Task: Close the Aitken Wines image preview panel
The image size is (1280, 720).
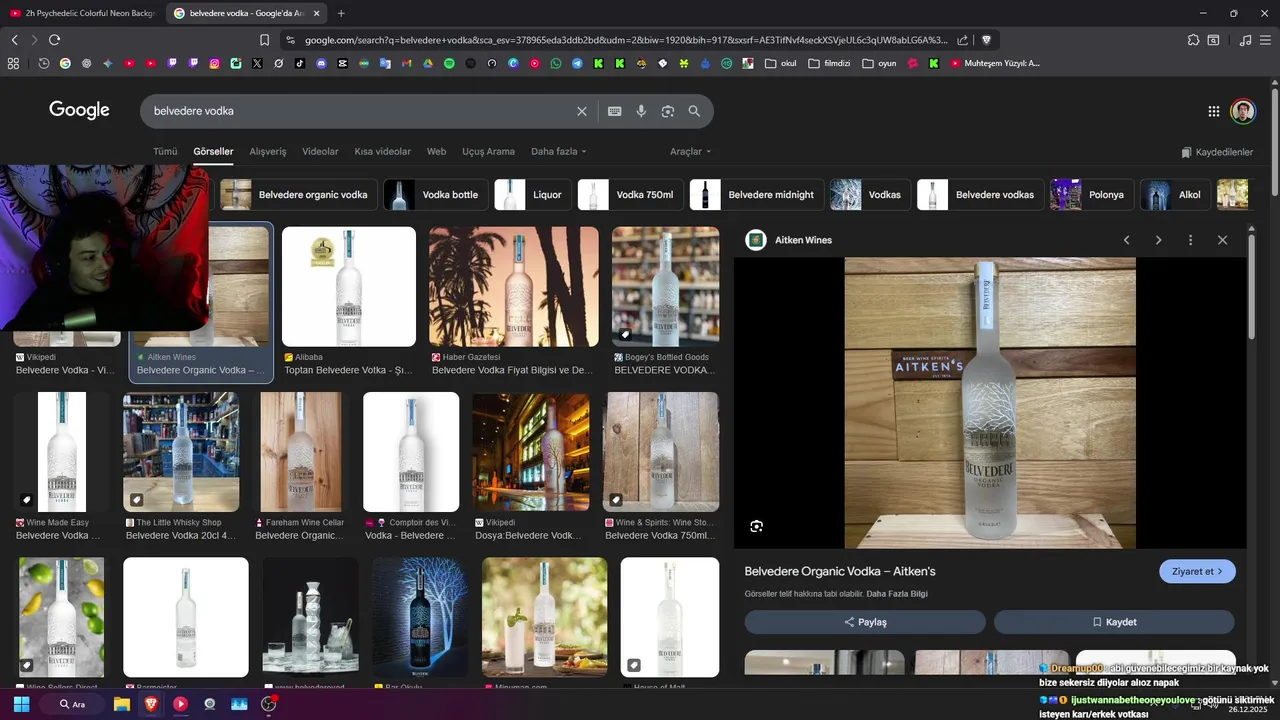Action: [1222, 240]
